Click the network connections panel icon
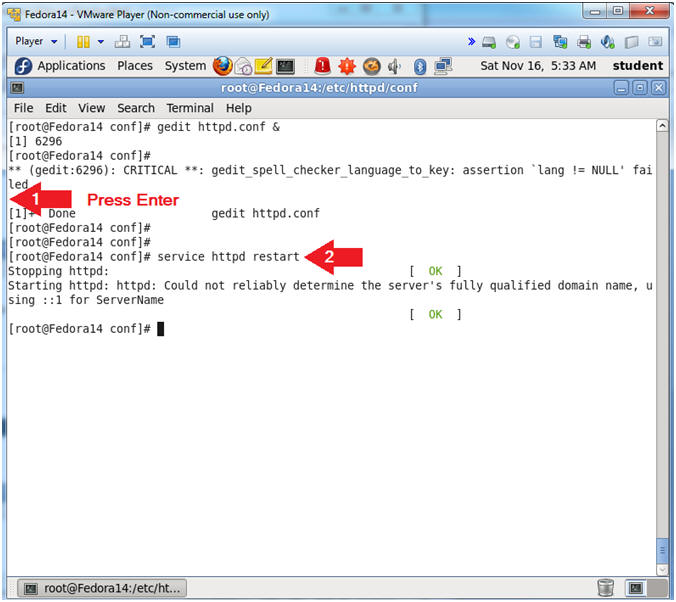This screenshot has width=676, height=602. (443, 66)
